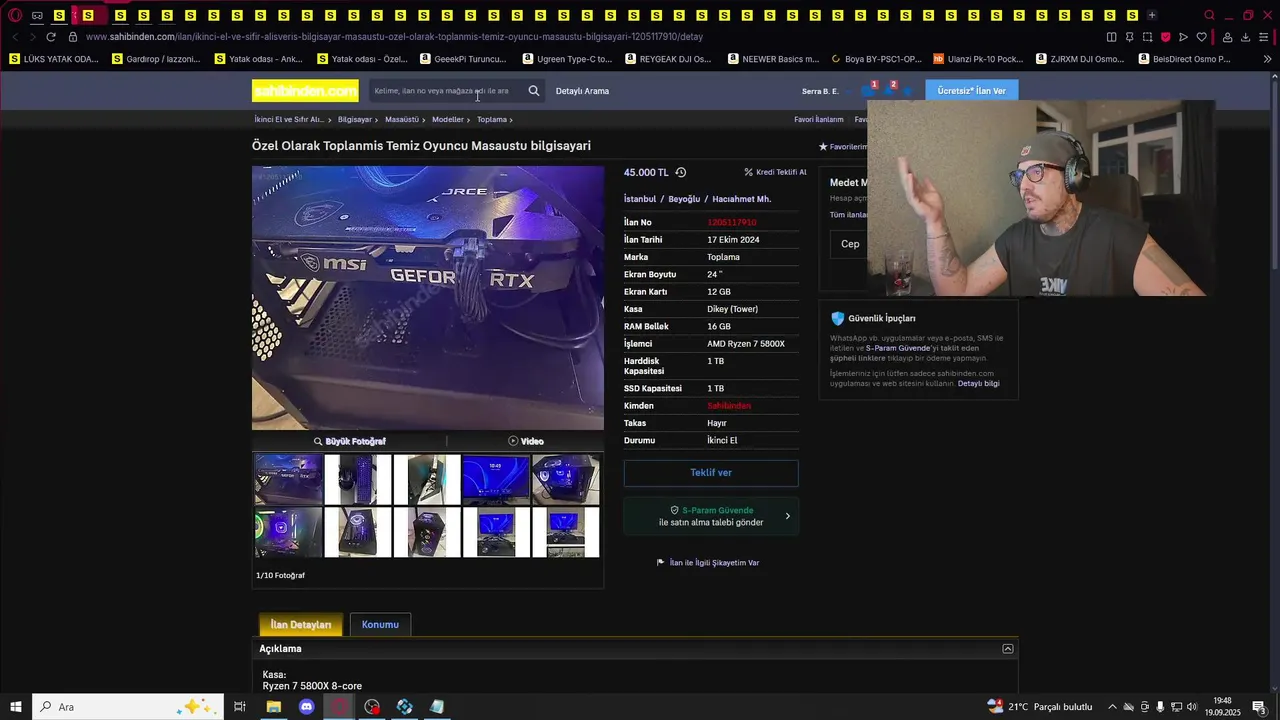This screenshot has width=1280, height=720.
Task: Collapse the Açıklama section
Action: point(1008,649)
